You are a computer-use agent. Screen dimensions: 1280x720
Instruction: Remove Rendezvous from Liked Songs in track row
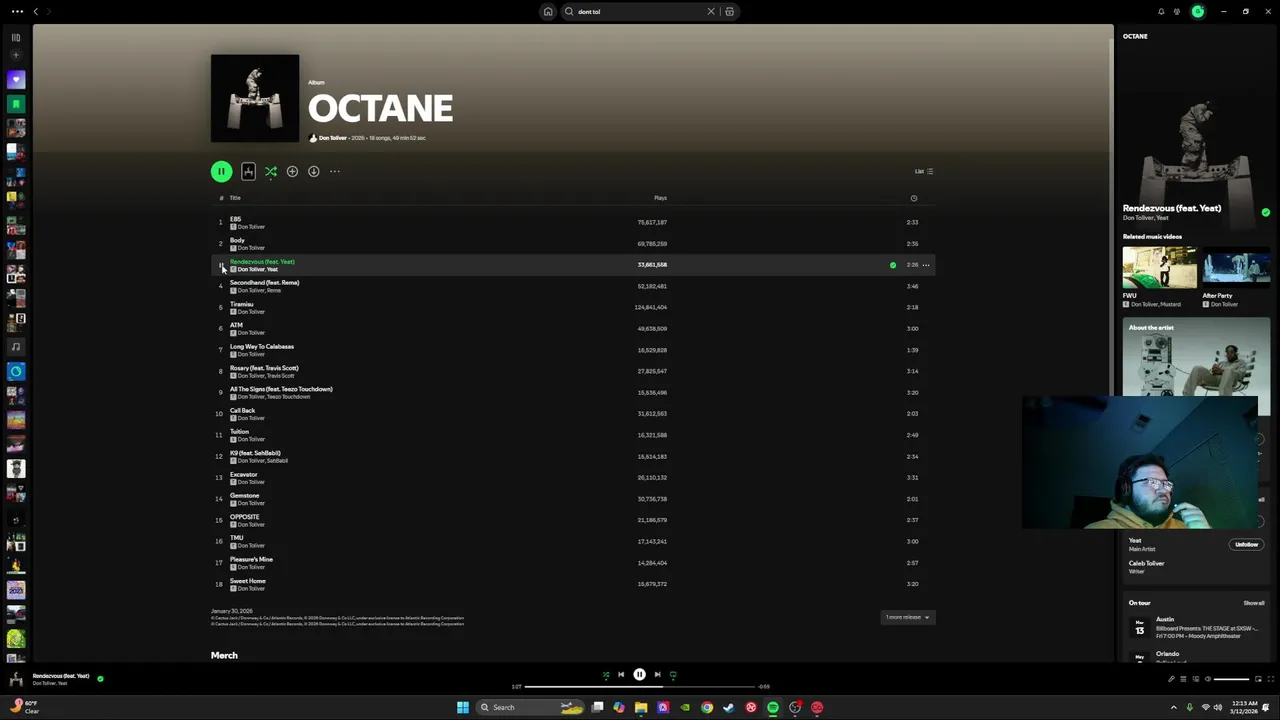(x=893, y=265)
